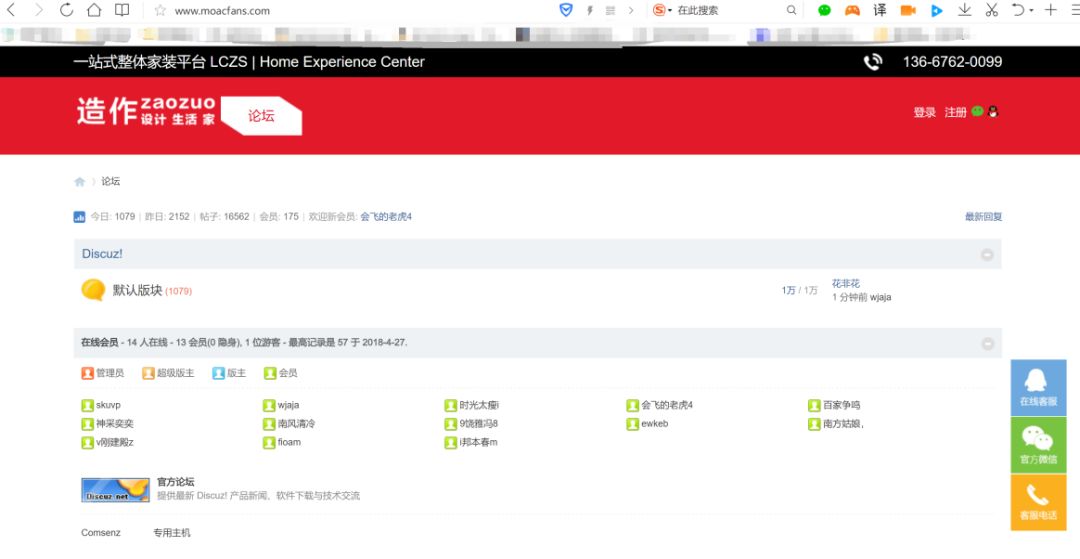Open the bookmarks book icon
Viewport: 1080px width, 559px height.
coord(122,10)
